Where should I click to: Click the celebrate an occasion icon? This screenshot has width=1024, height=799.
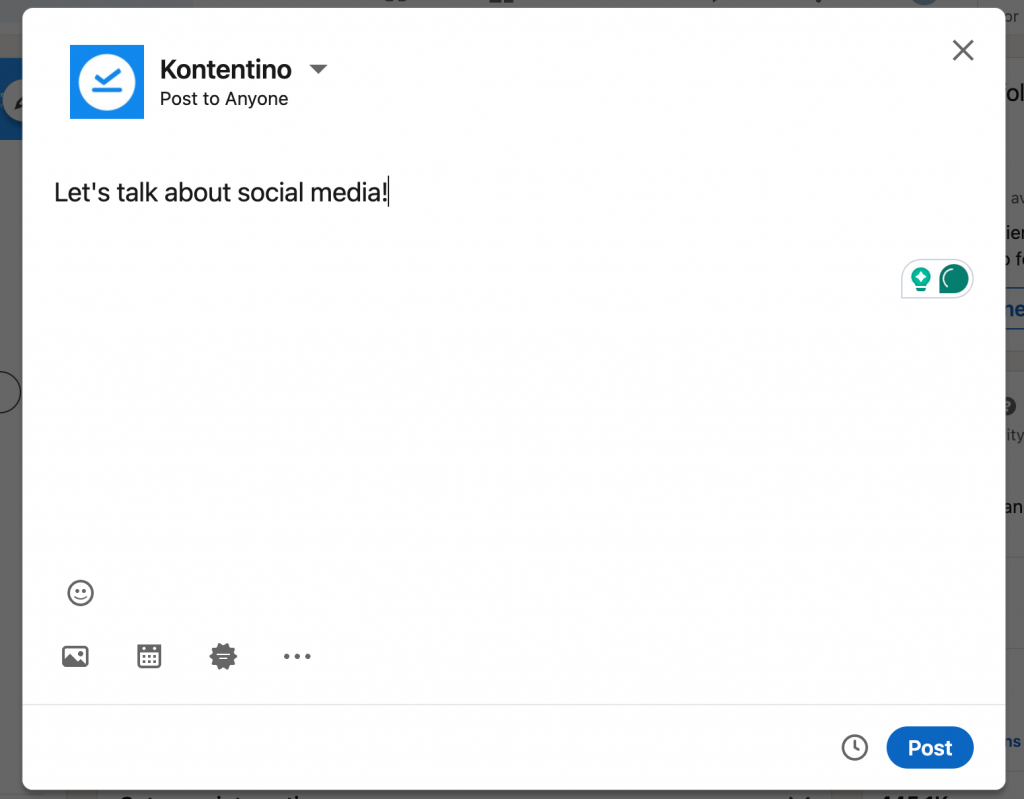tap(223, 656)
